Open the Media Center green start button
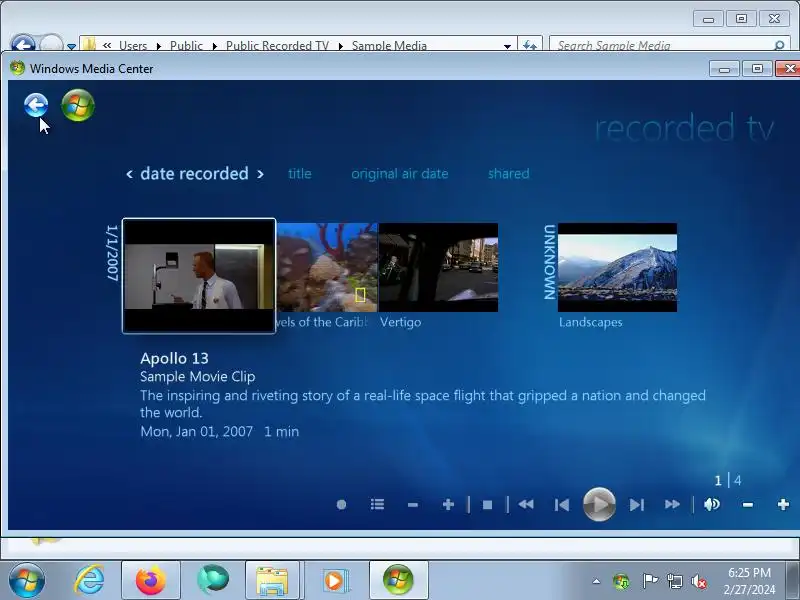This screenshot has height=600, width=800. coord(78,106)
